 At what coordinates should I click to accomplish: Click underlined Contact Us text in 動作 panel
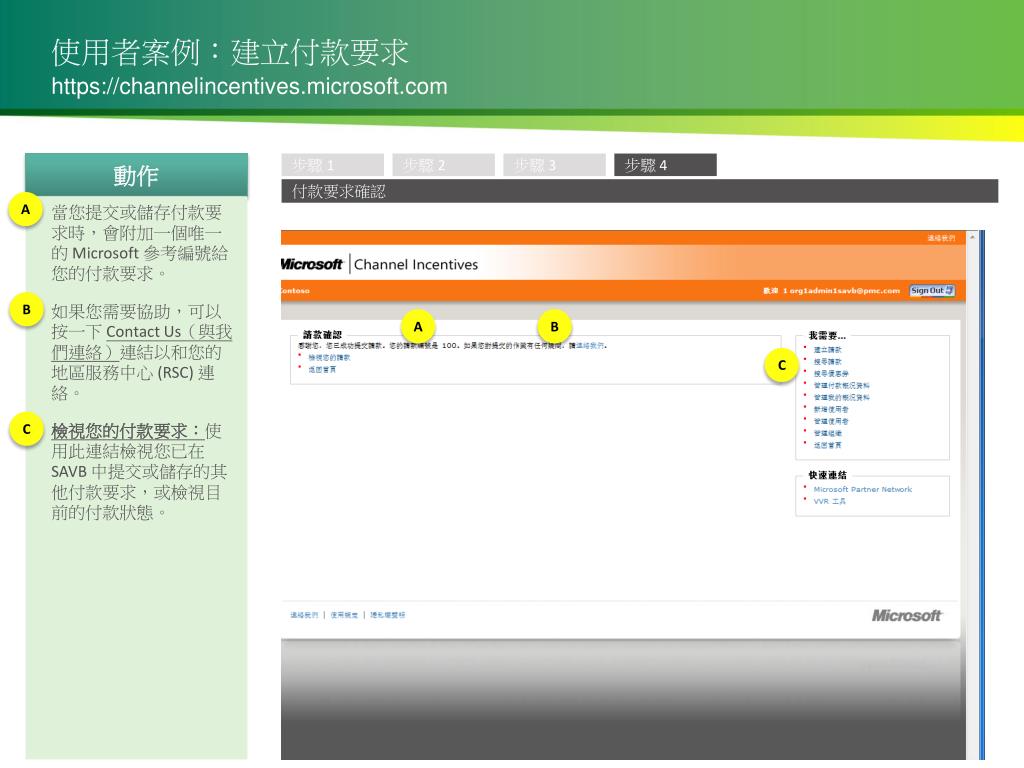point(144,332)
